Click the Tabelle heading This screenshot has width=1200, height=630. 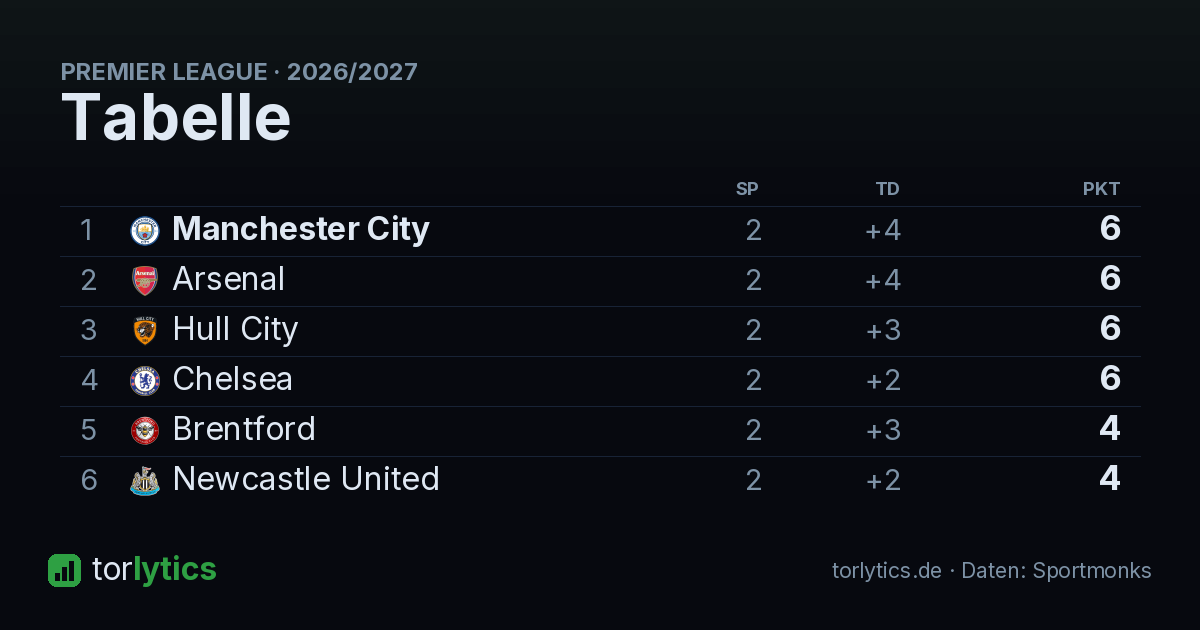tap(176, 118)
